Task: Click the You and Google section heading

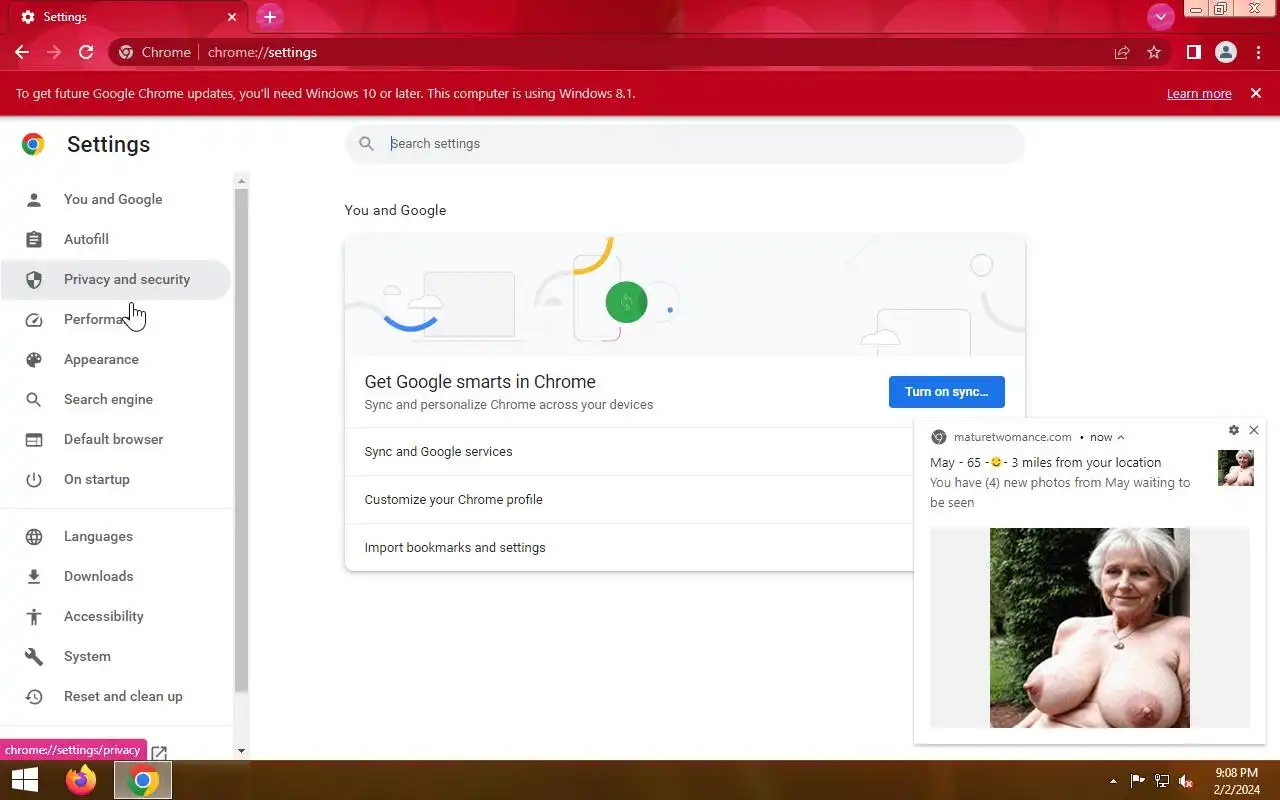Action: click(395, 210)
